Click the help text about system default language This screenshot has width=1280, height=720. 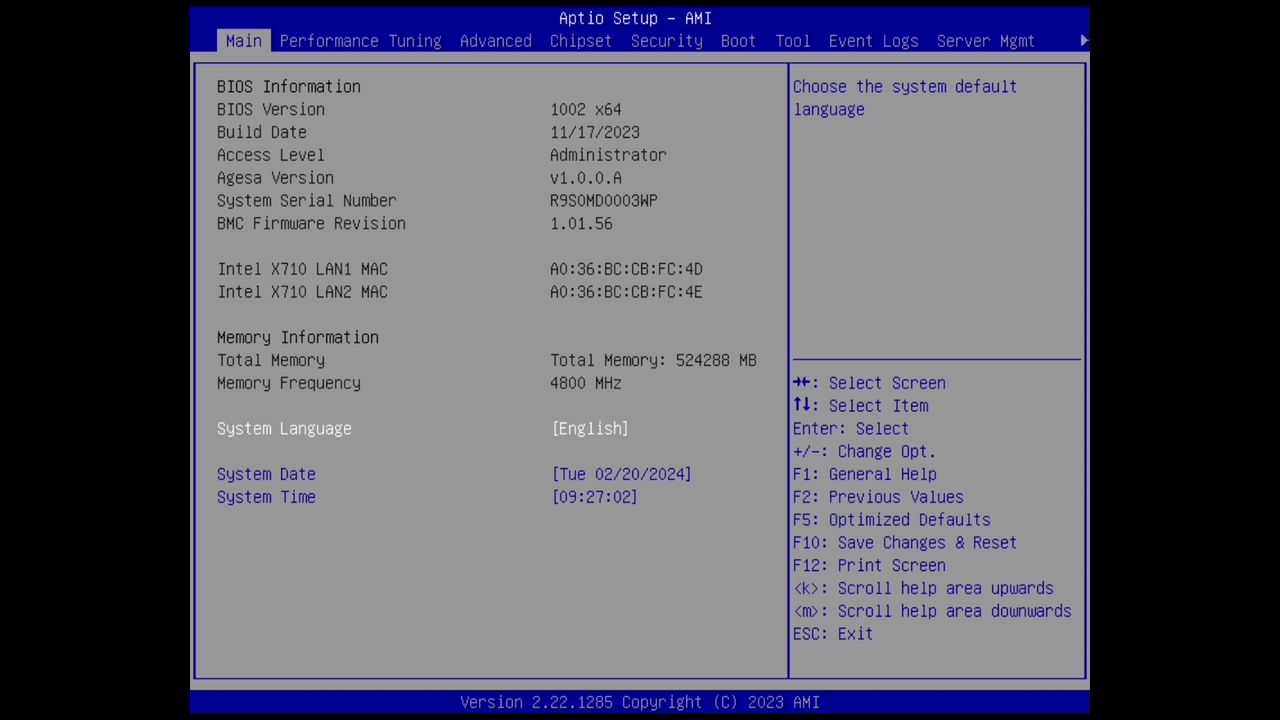[905, 98]
